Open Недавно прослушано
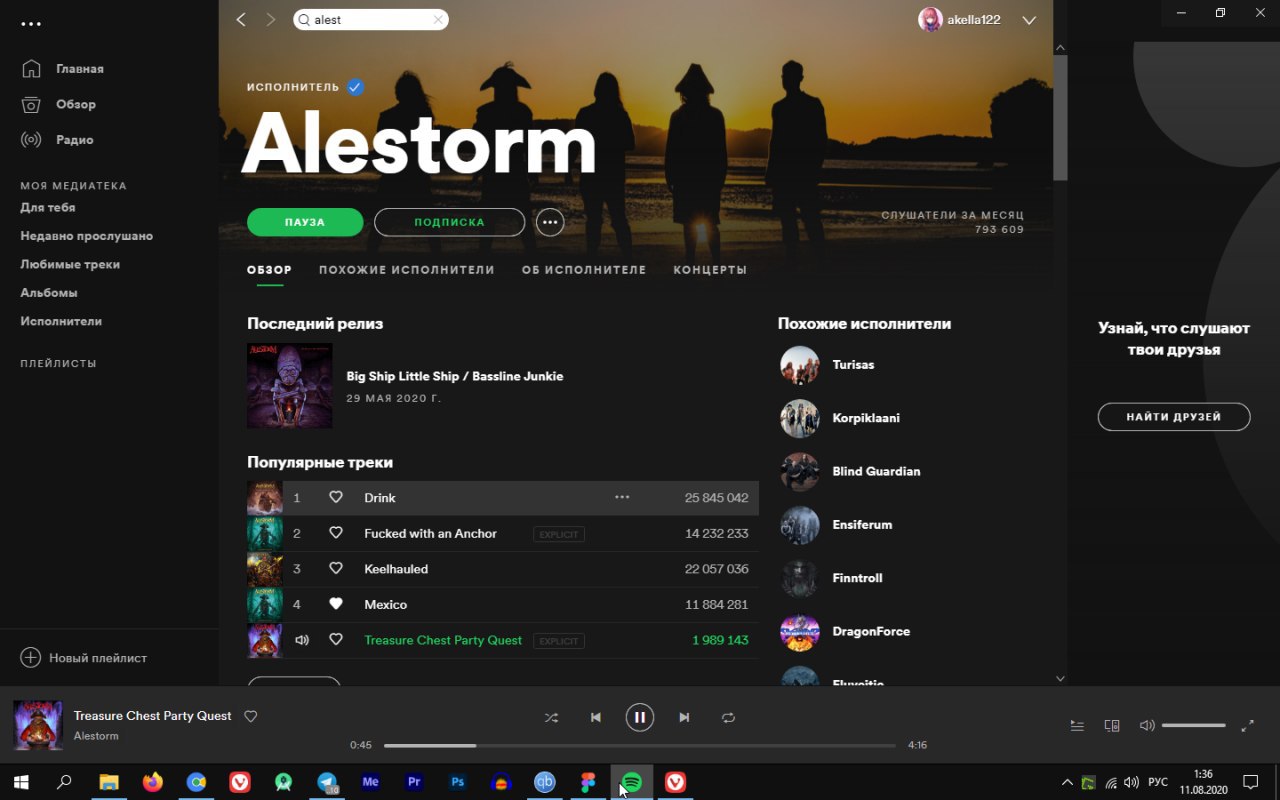The width and height of the screenshot is (1280, 800). coord(87,236)
